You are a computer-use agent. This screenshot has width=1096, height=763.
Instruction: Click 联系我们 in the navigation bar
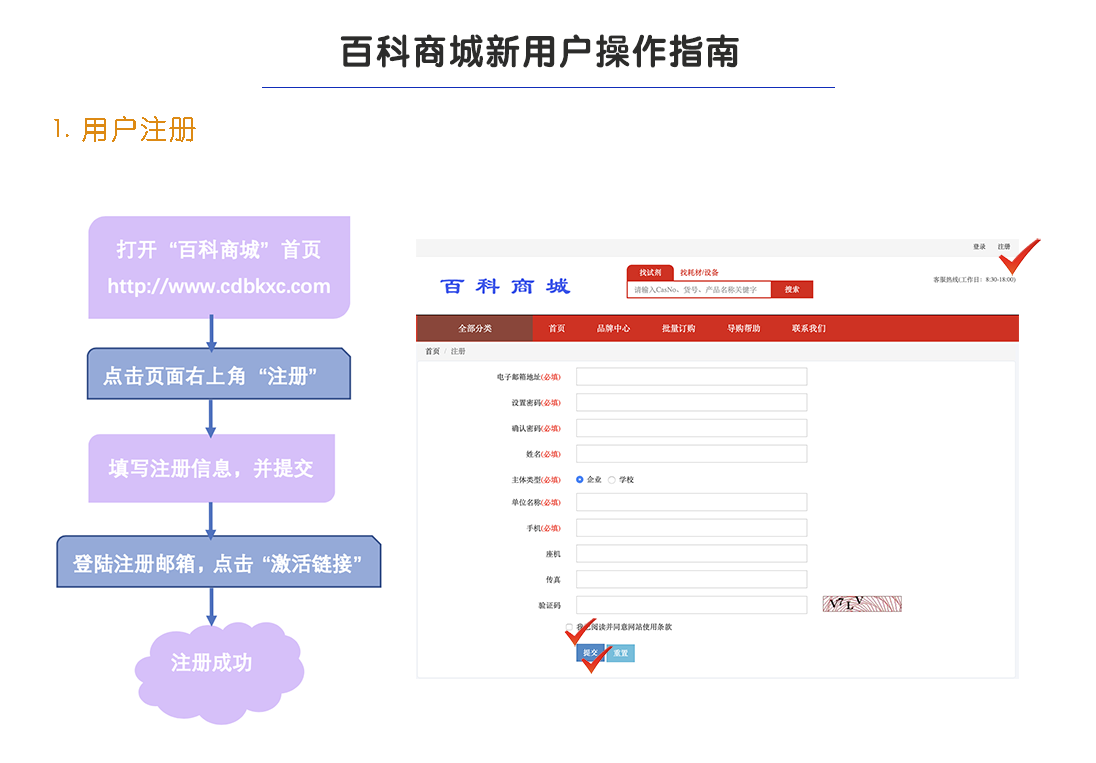[809, 329]
